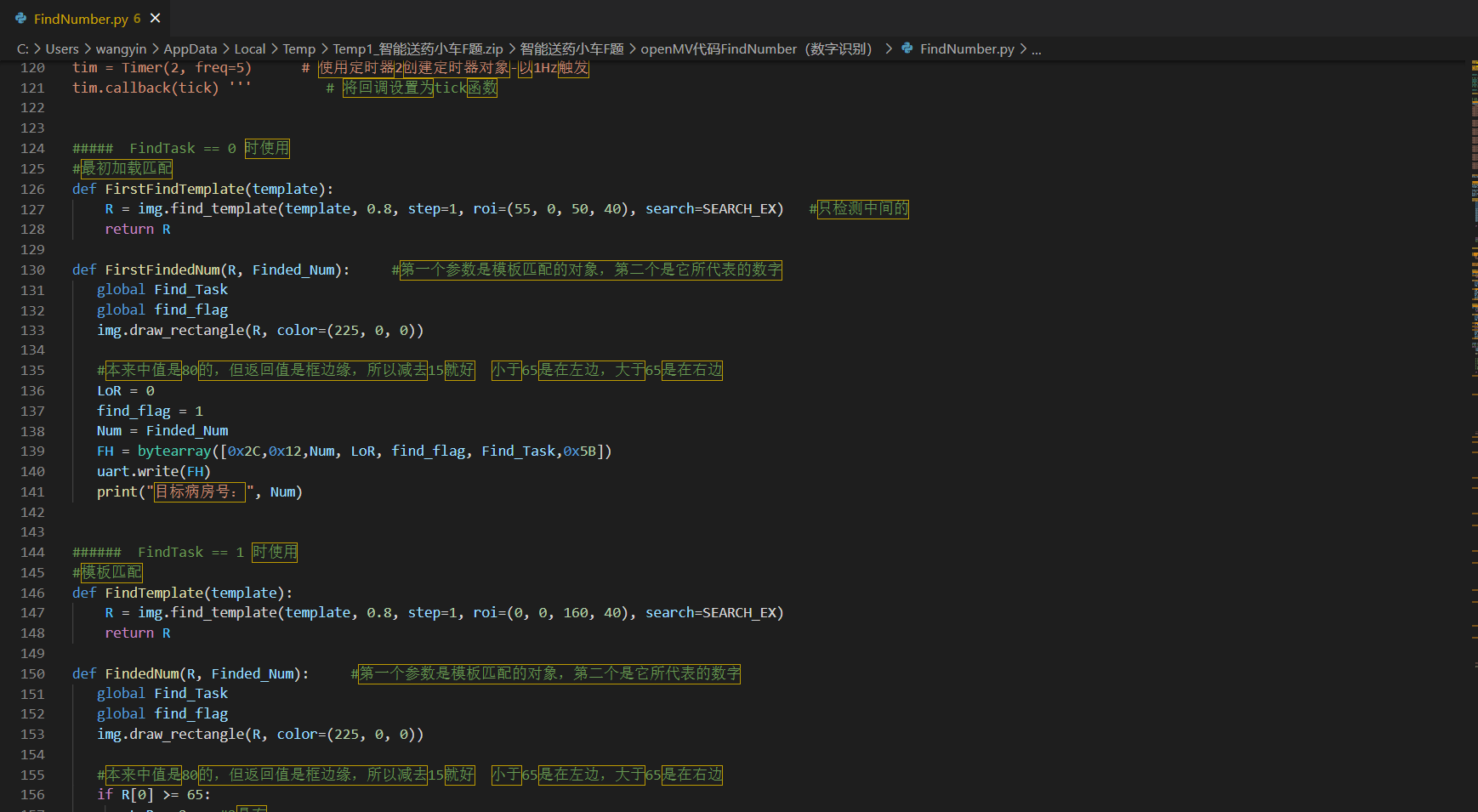Click 'img.draw_rectangle' on line 133
Image resolution: width=1478 pixels, height=812 pixels.
(170, 331)
